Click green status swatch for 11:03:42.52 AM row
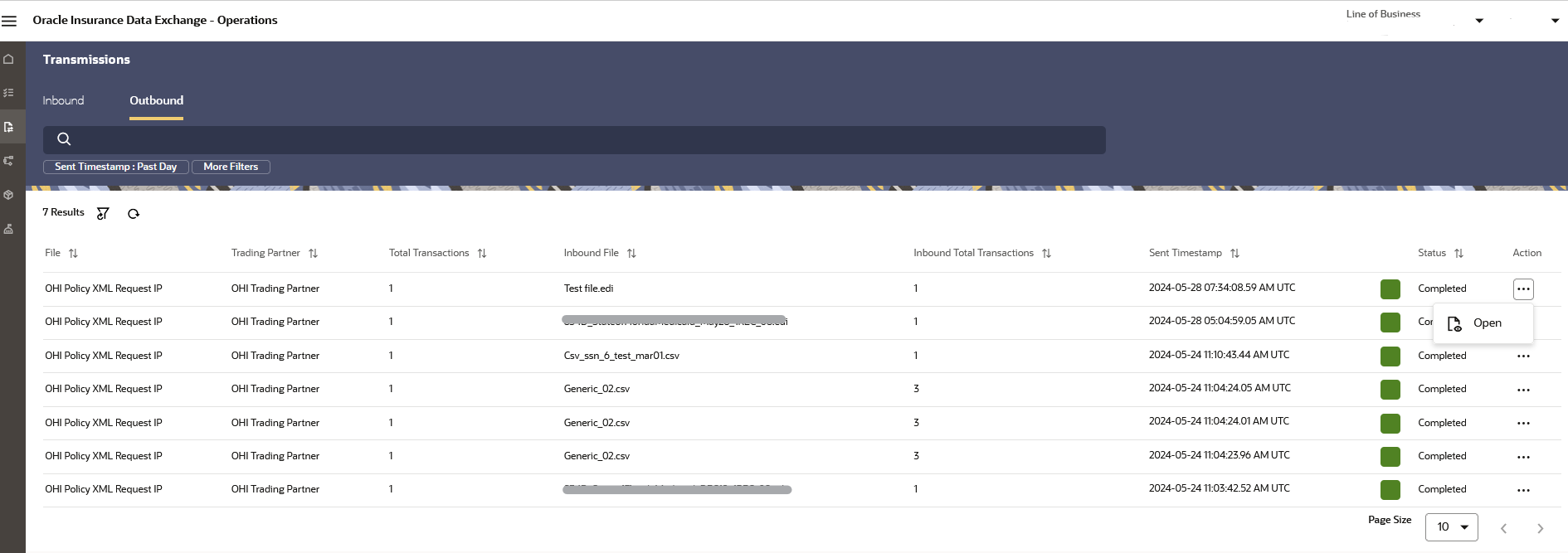The image size is (1568, 553). point(1390,489)
